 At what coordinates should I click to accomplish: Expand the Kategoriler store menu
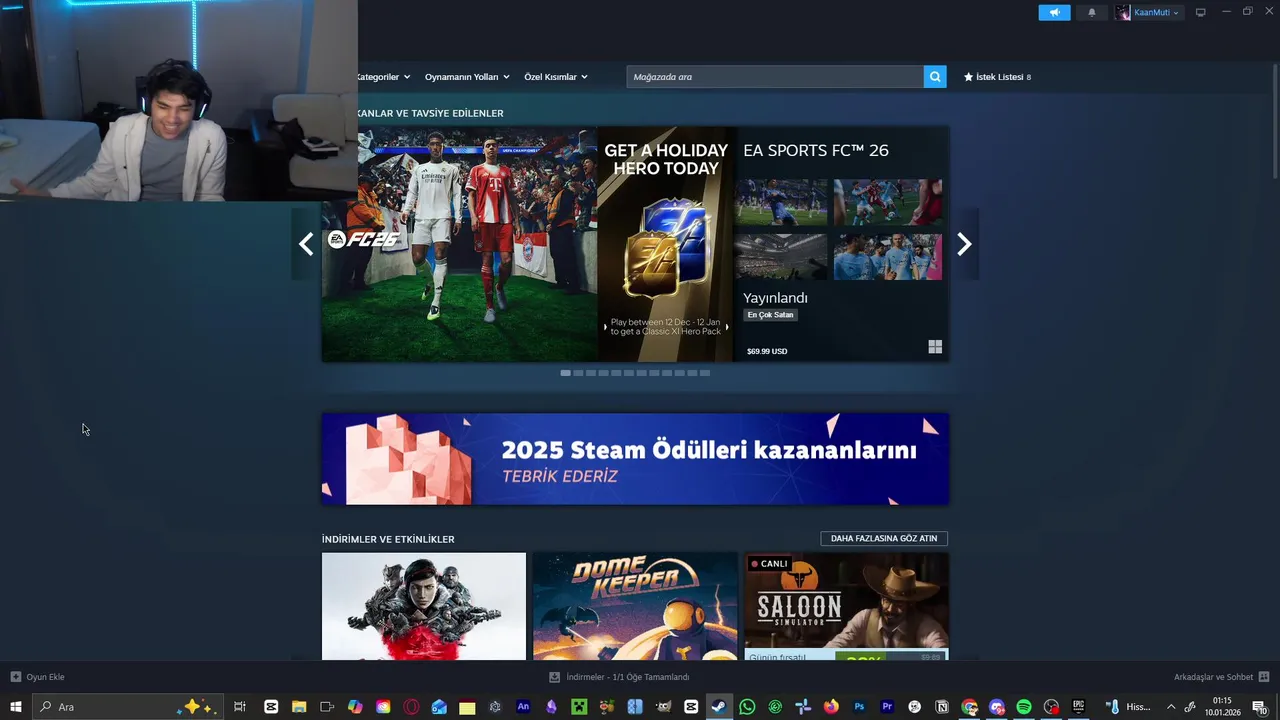click(382, 77)
